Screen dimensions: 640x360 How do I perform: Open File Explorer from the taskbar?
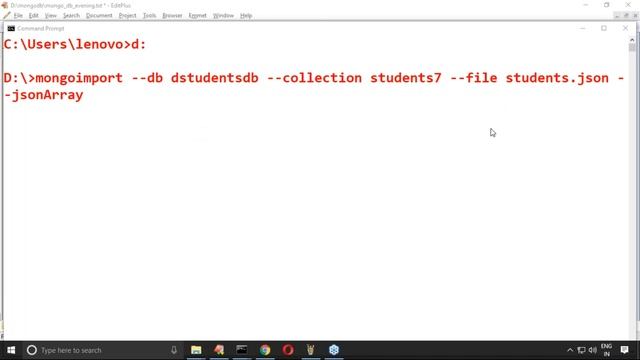196,350
